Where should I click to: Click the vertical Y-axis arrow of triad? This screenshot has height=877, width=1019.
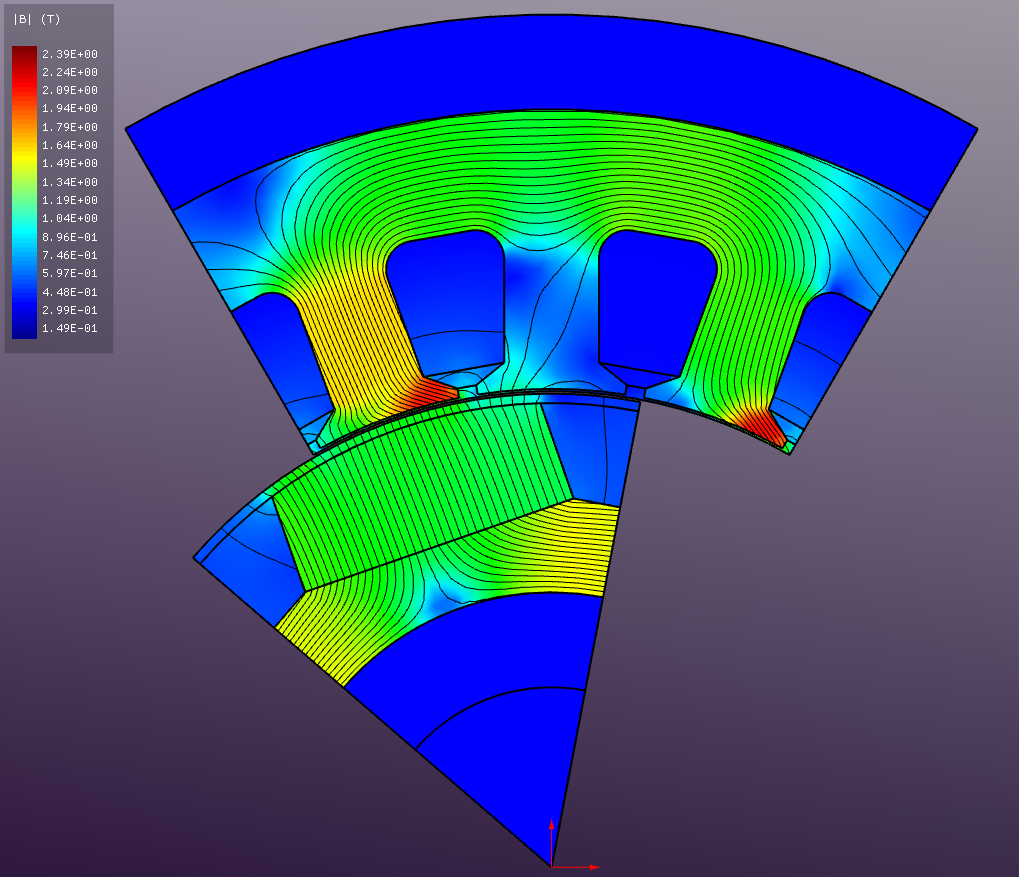[x=551, y=828]
